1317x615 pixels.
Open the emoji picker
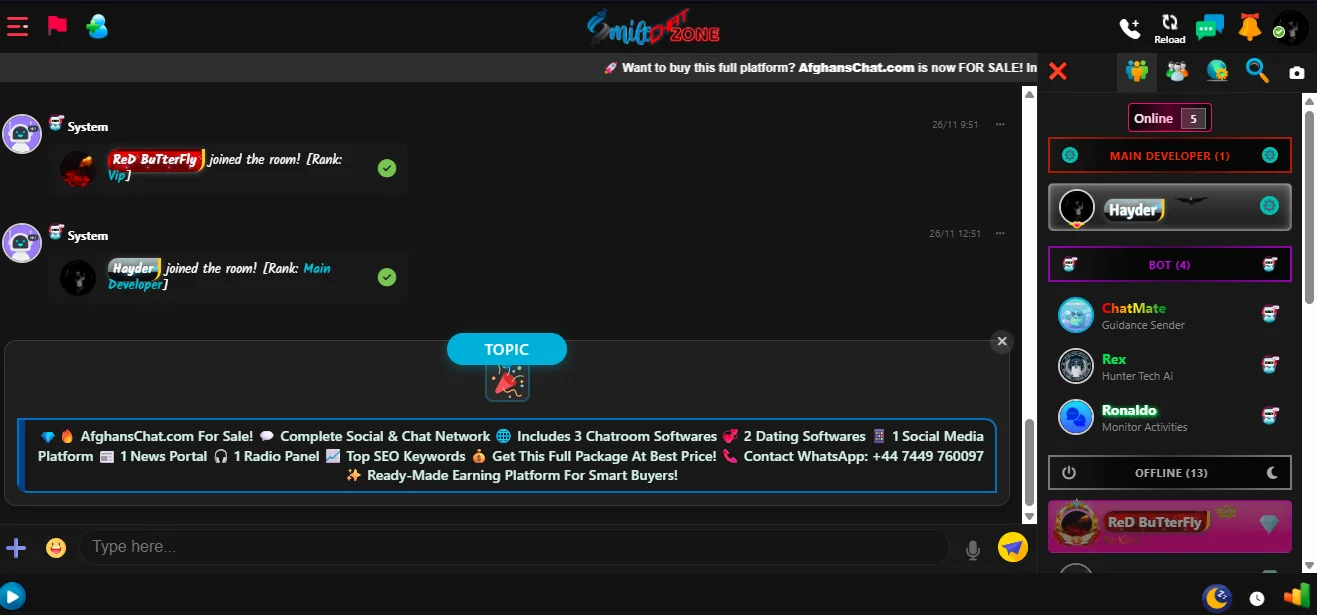(56, 547)
